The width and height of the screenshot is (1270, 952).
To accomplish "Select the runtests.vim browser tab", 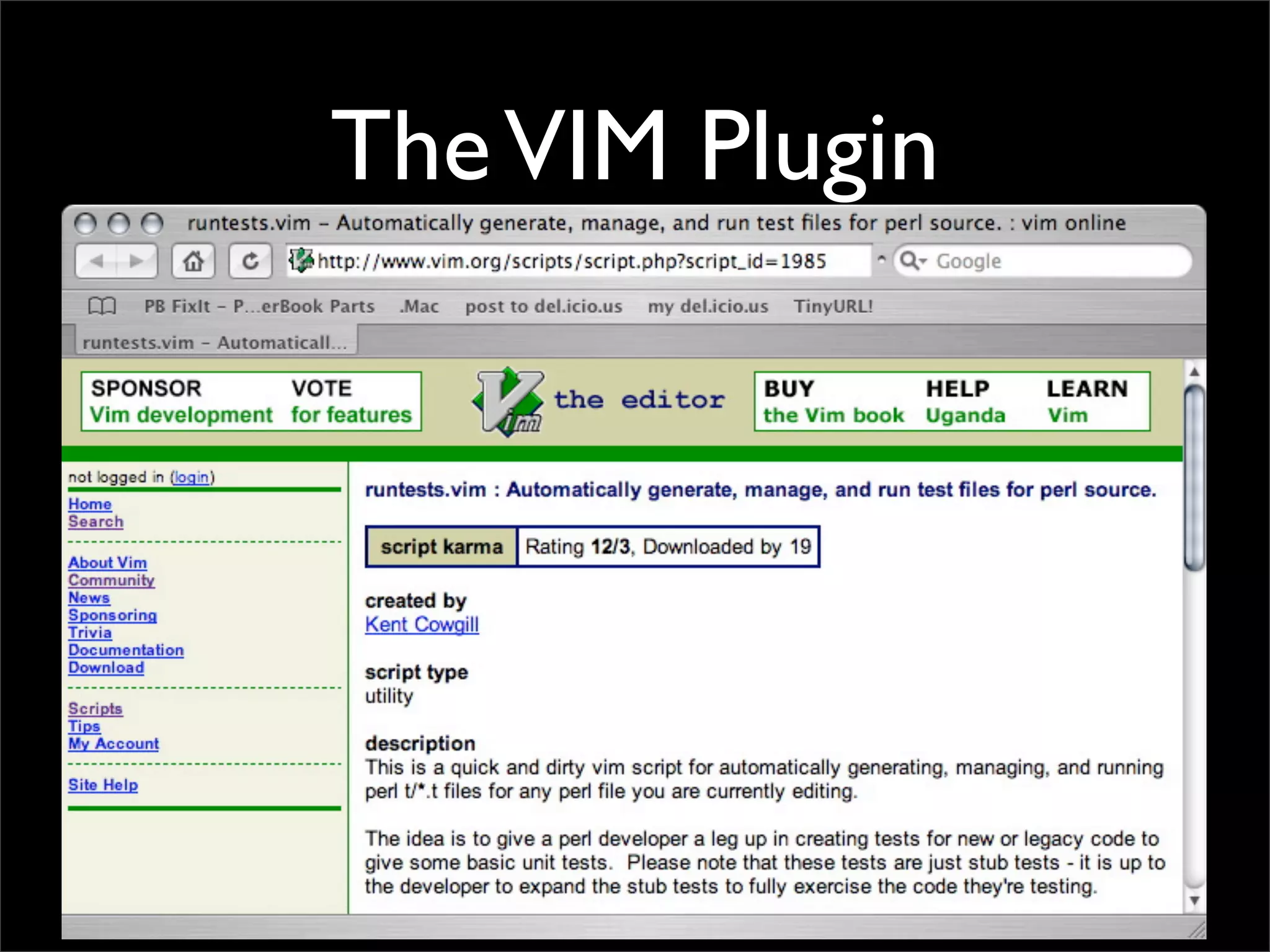I will click(215, 343).
